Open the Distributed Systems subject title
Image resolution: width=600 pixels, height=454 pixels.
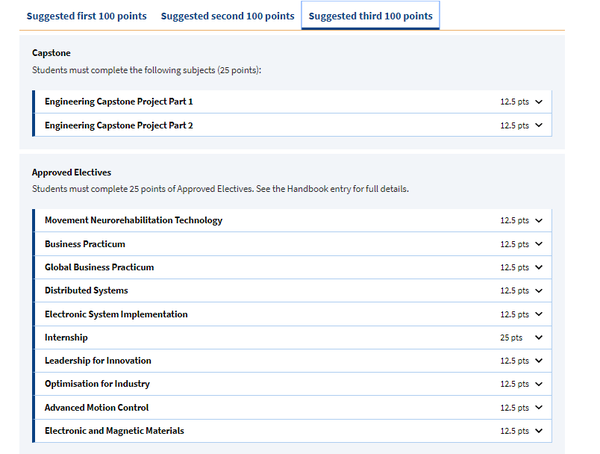click(86, 291)
